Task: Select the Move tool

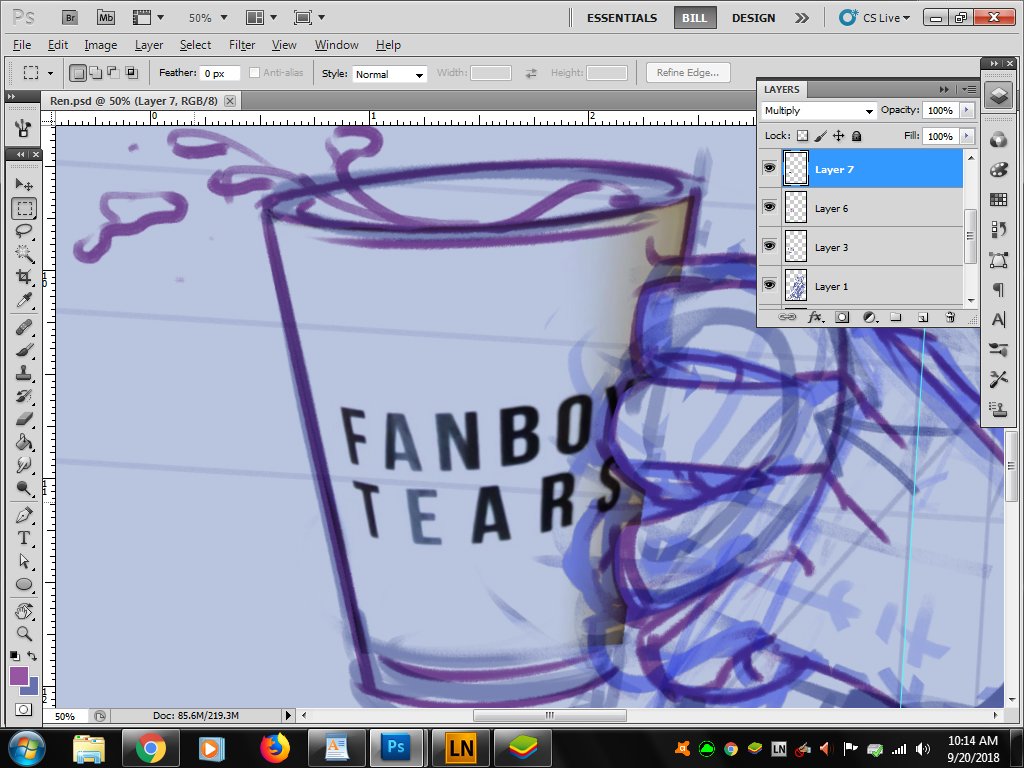Action: point(24,185)
